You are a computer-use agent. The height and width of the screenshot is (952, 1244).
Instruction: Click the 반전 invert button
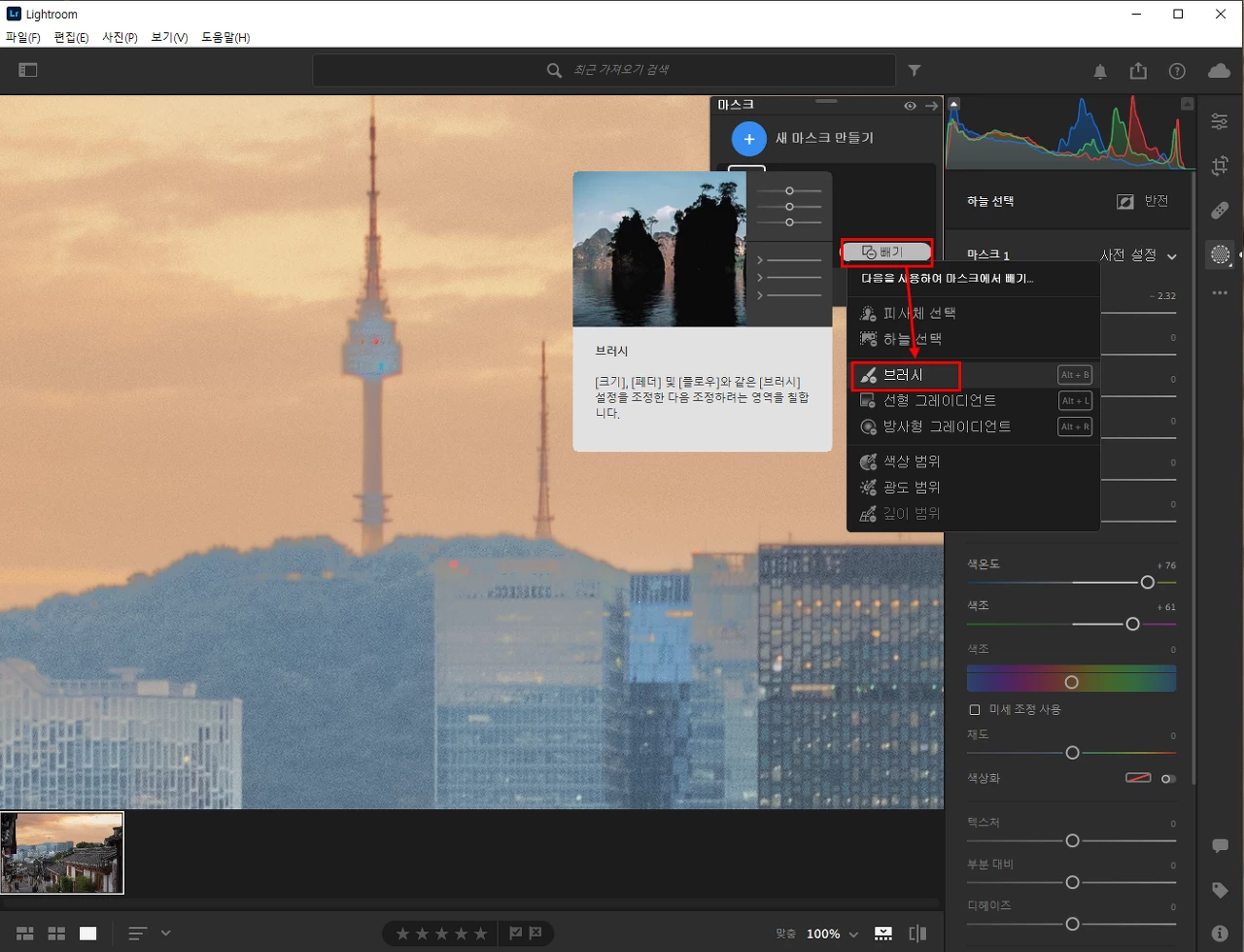click(x=1143, y=201)
